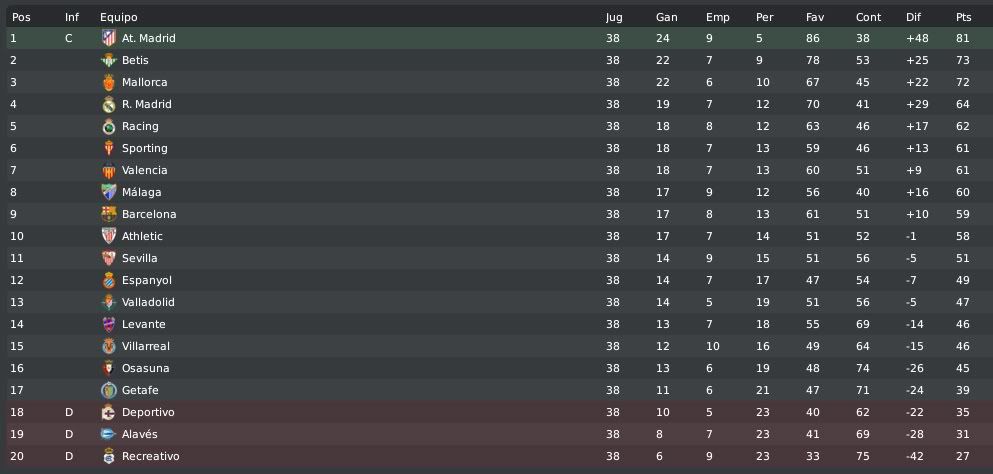Sort by the Dif column header
The width and height of the screenshot is (993, 474).
[913, 17]
